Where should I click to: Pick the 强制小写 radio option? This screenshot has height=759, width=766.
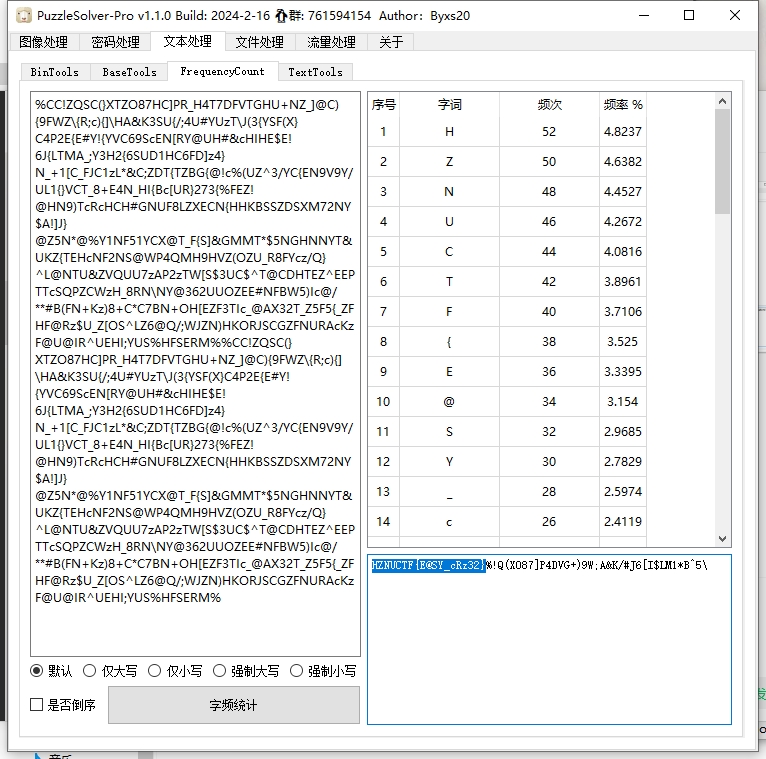pyautogui.click(x=297, y=671)
